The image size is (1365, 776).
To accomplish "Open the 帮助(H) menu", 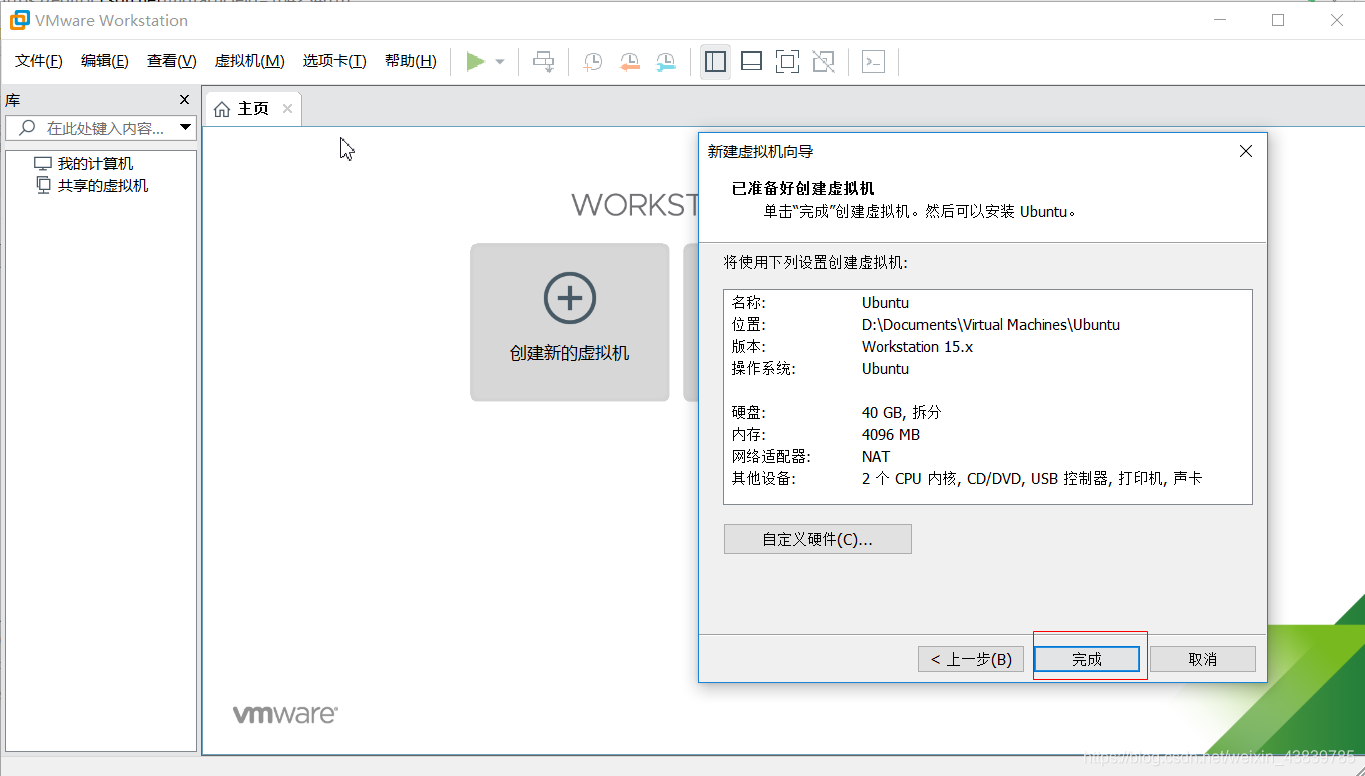I will pyautogui.click(x=410, y=61).
